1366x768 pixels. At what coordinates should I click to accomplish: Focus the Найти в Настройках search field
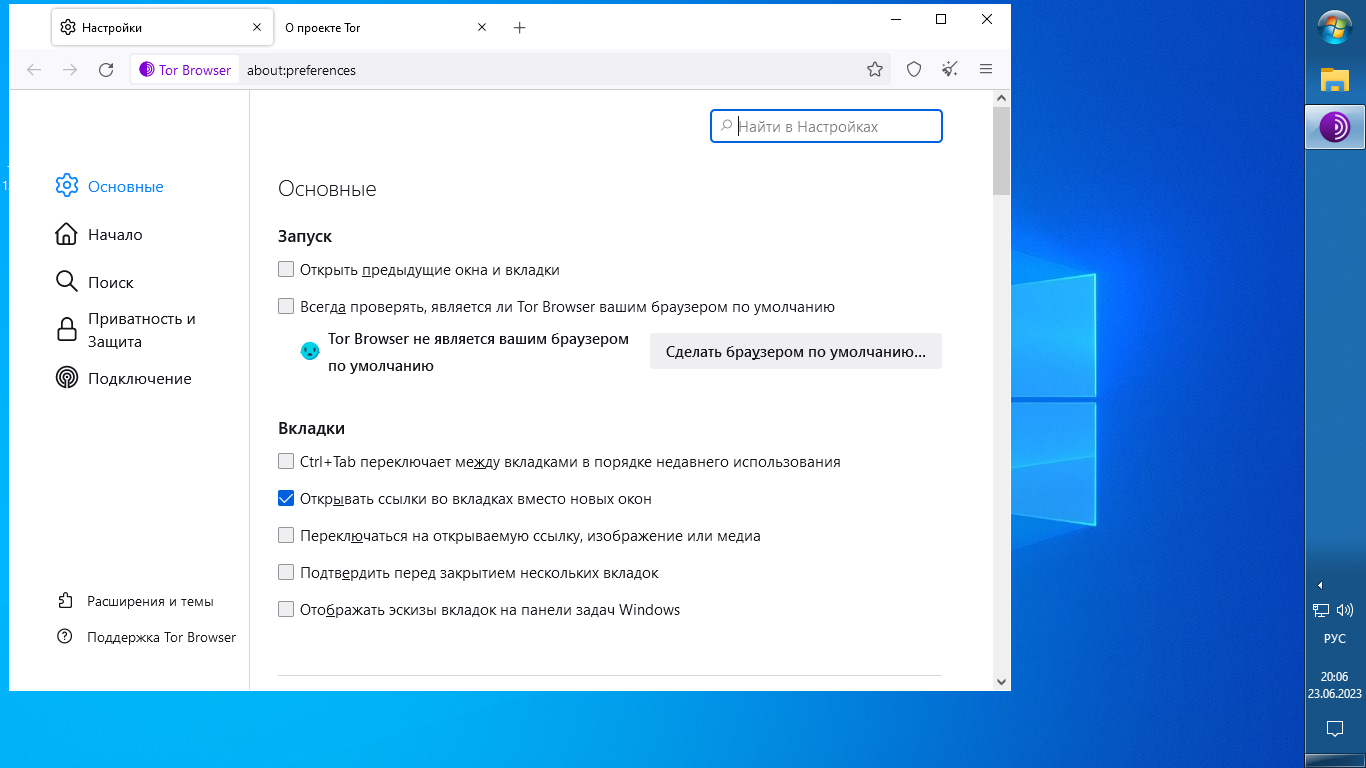point(826,126)
